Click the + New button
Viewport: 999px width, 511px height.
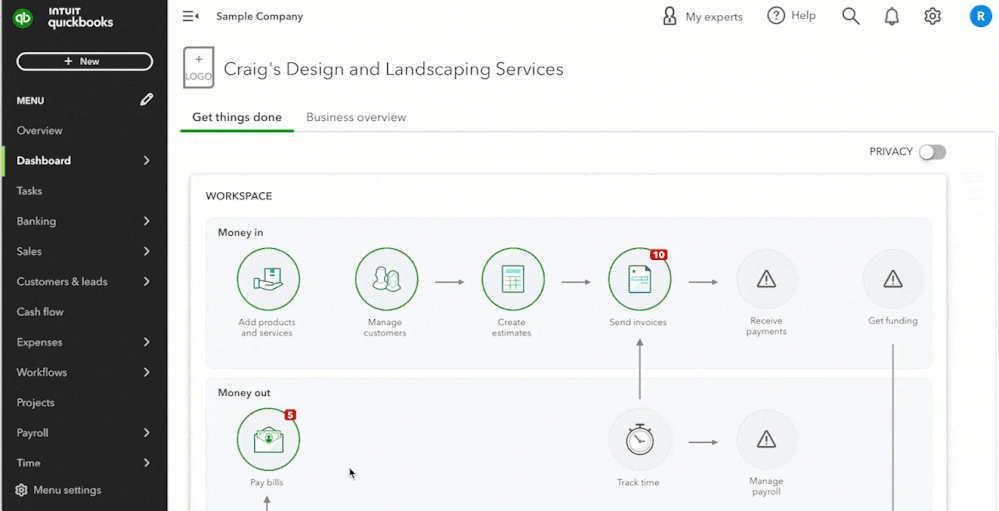[85, 61]
